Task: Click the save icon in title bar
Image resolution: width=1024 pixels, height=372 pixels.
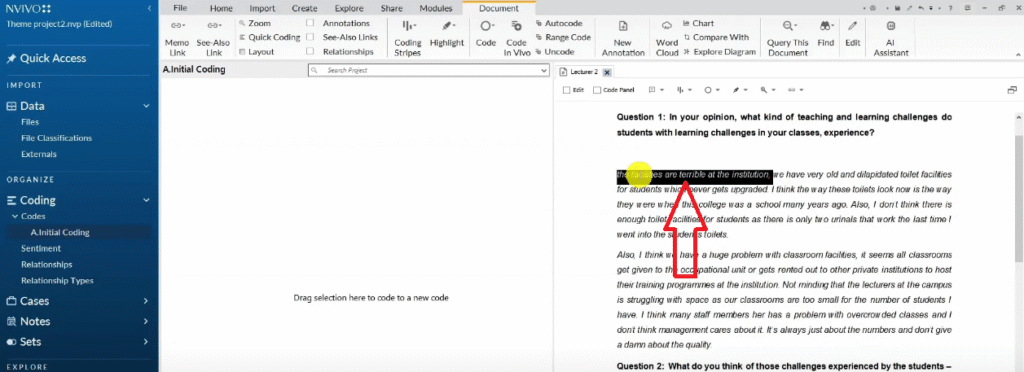Action: click(x=898, y=8)
